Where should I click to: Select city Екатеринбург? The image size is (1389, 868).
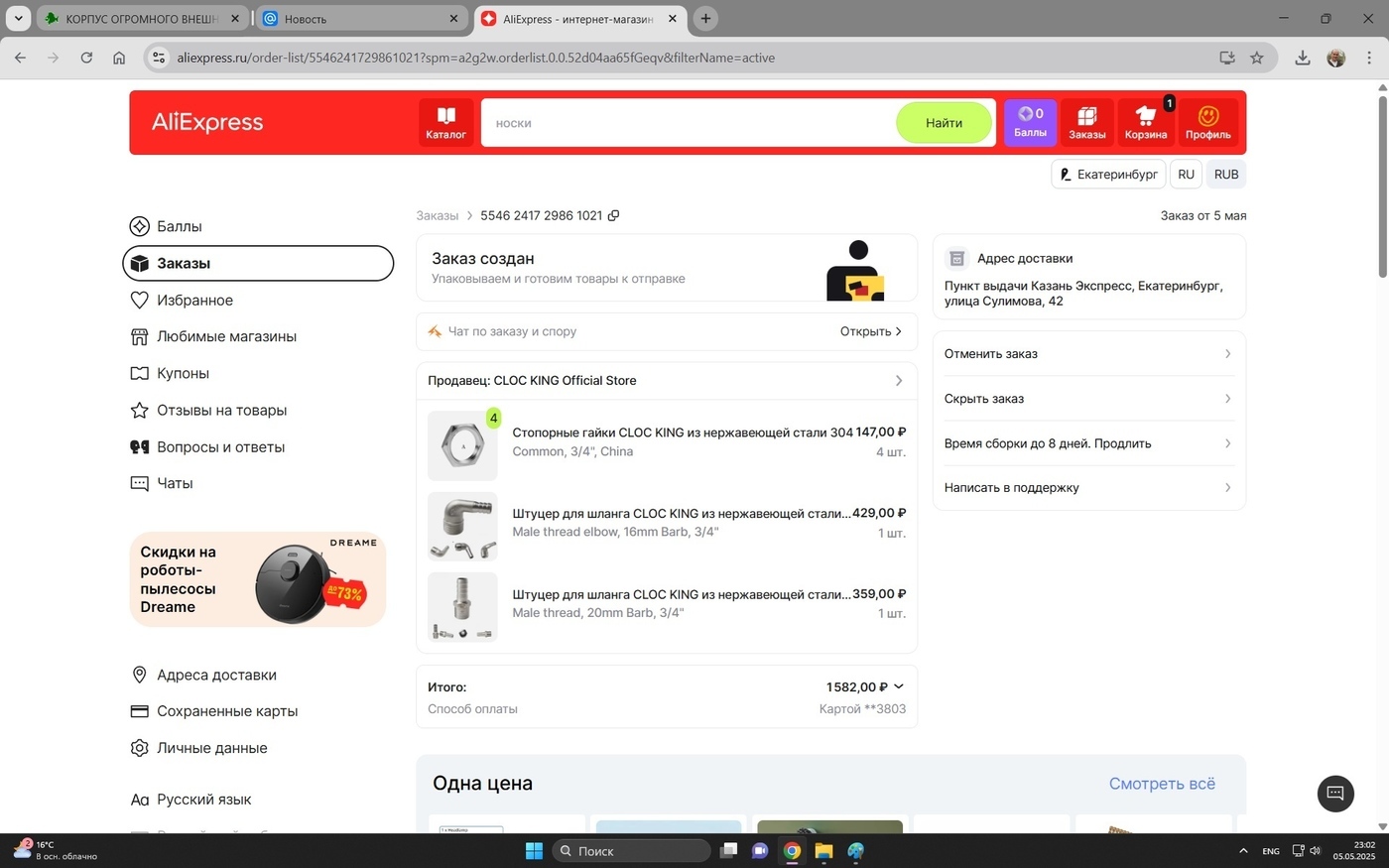[1108, 174]
